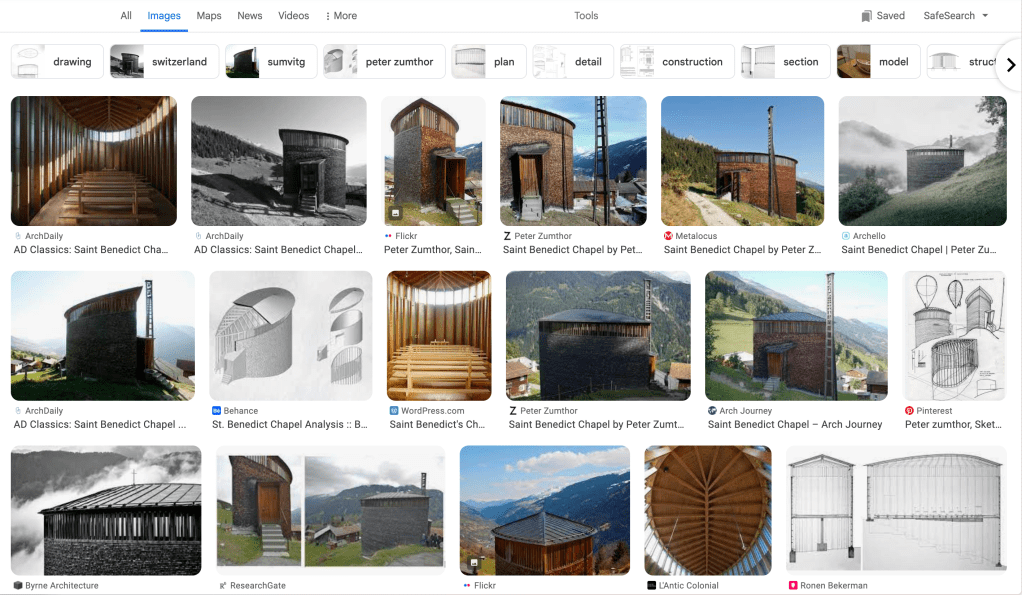Screen dimensions: 1022x595
Task: Click the Pinterest source favicon
Action: (x=909, y=411)
